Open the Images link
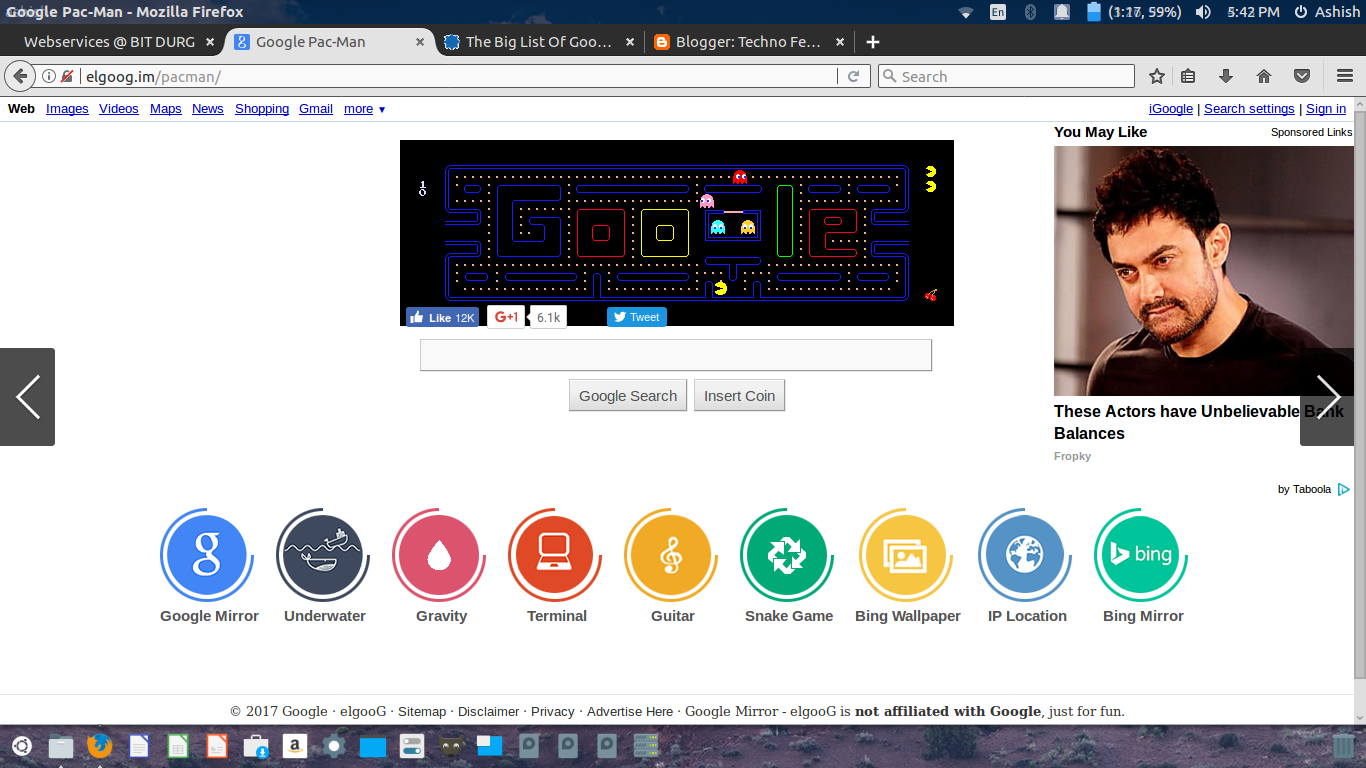1366x768 pixels. click(x=67, y=109)
